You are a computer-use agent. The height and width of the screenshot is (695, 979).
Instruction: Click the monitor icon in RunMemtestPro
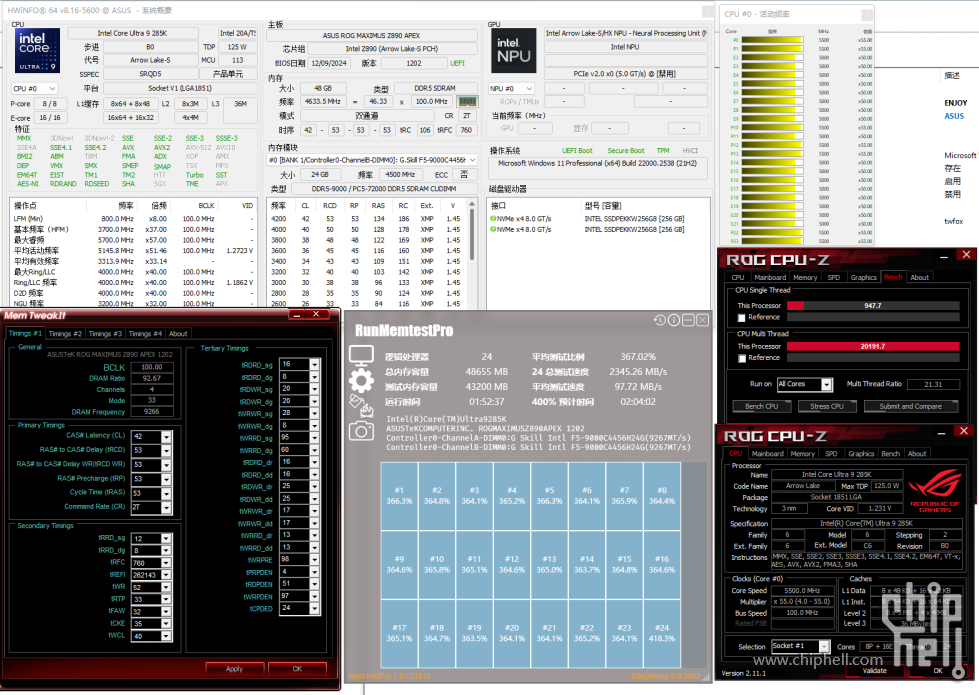pyautogui.click(x=361, y=356)
